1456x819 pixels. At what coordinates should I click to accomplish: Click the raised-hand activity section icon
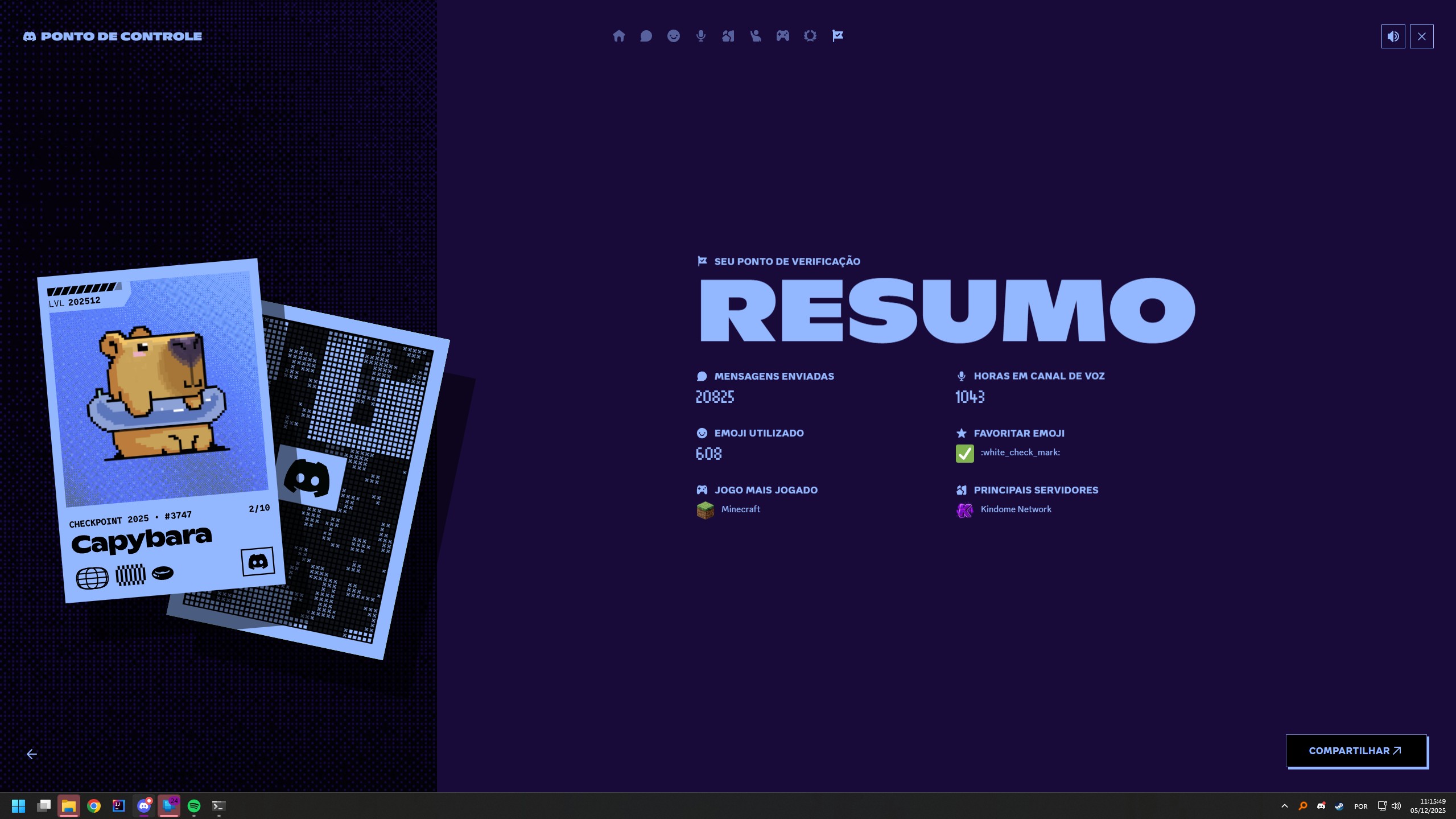pos(755,36)
